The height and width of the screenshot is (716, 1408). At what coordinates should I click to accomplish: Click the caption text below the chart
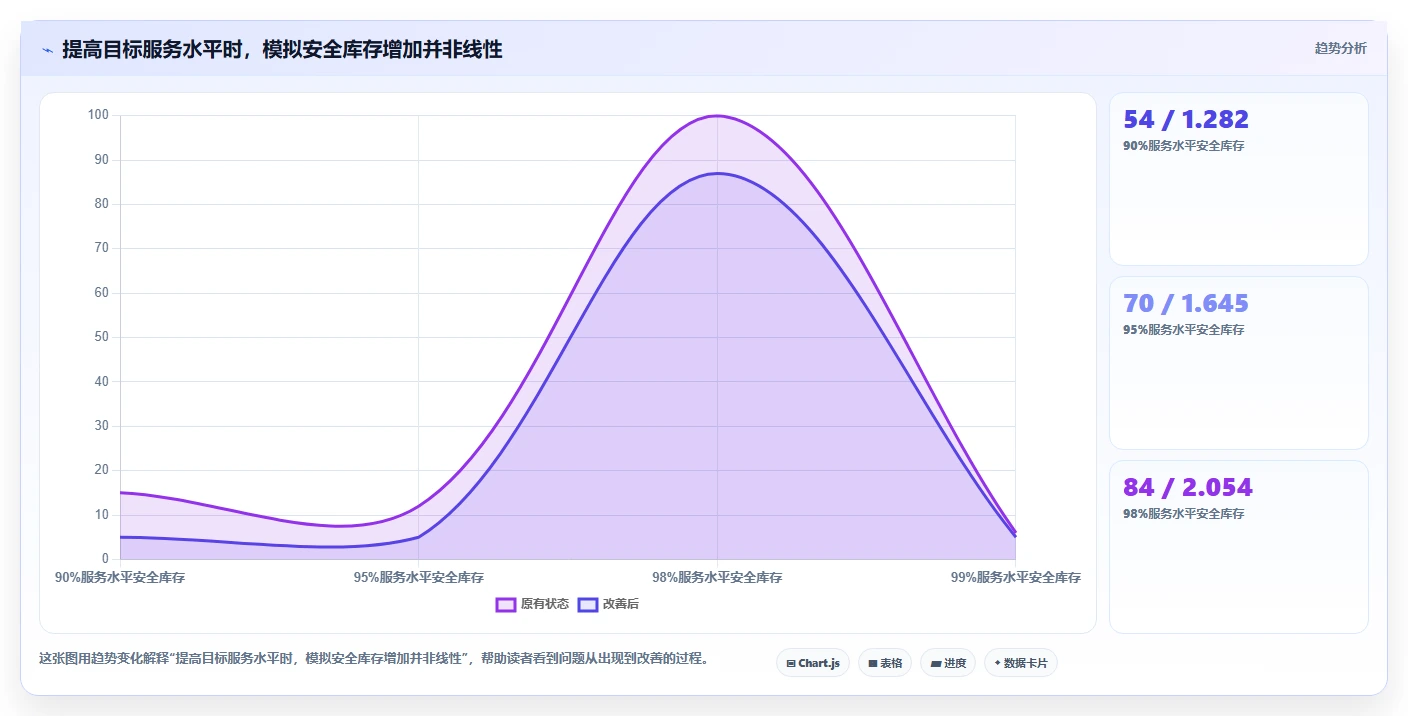tap(374, 659)
